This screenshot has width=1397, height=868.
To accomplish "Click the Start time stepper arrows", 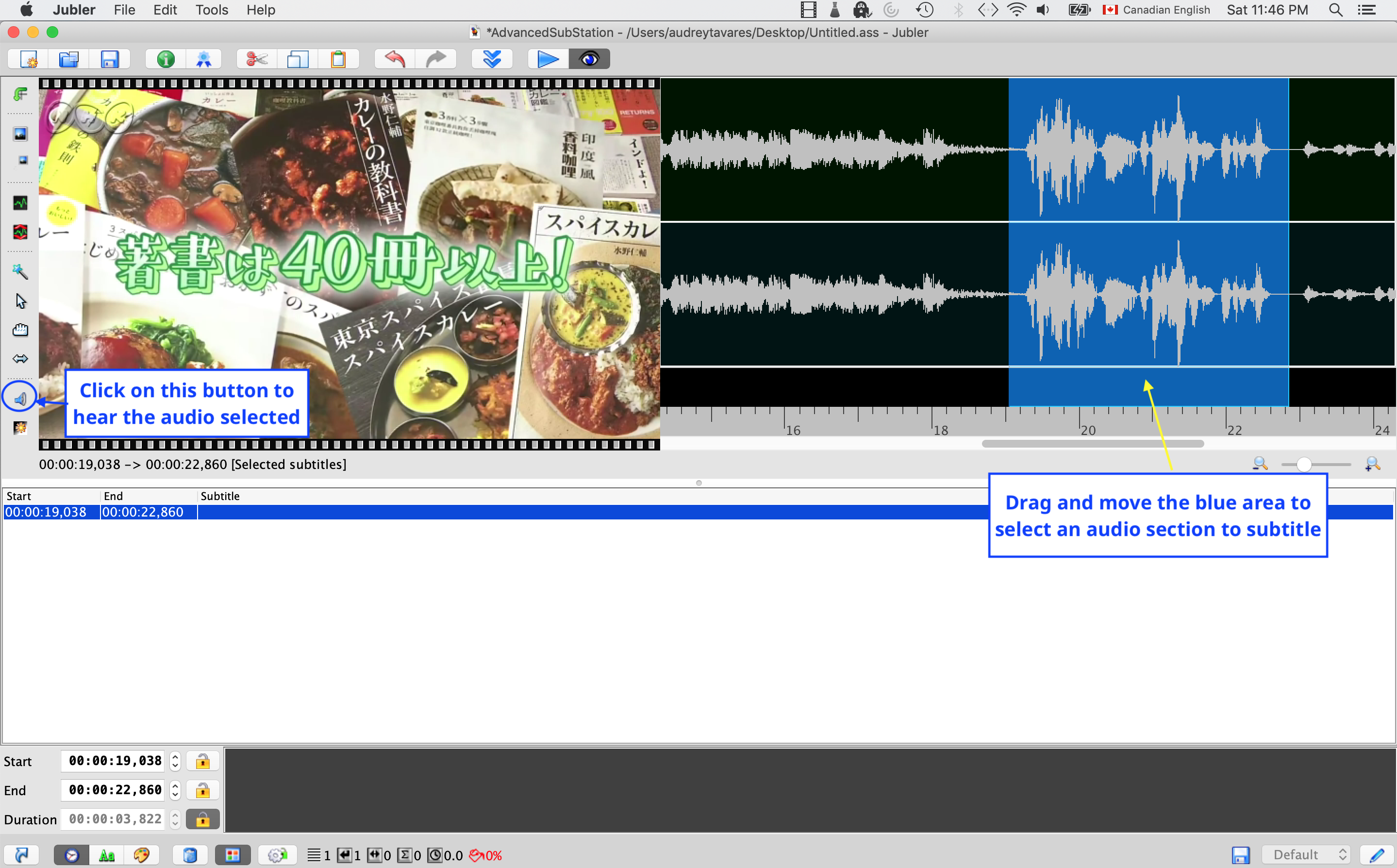I will [x=175, y=761].
